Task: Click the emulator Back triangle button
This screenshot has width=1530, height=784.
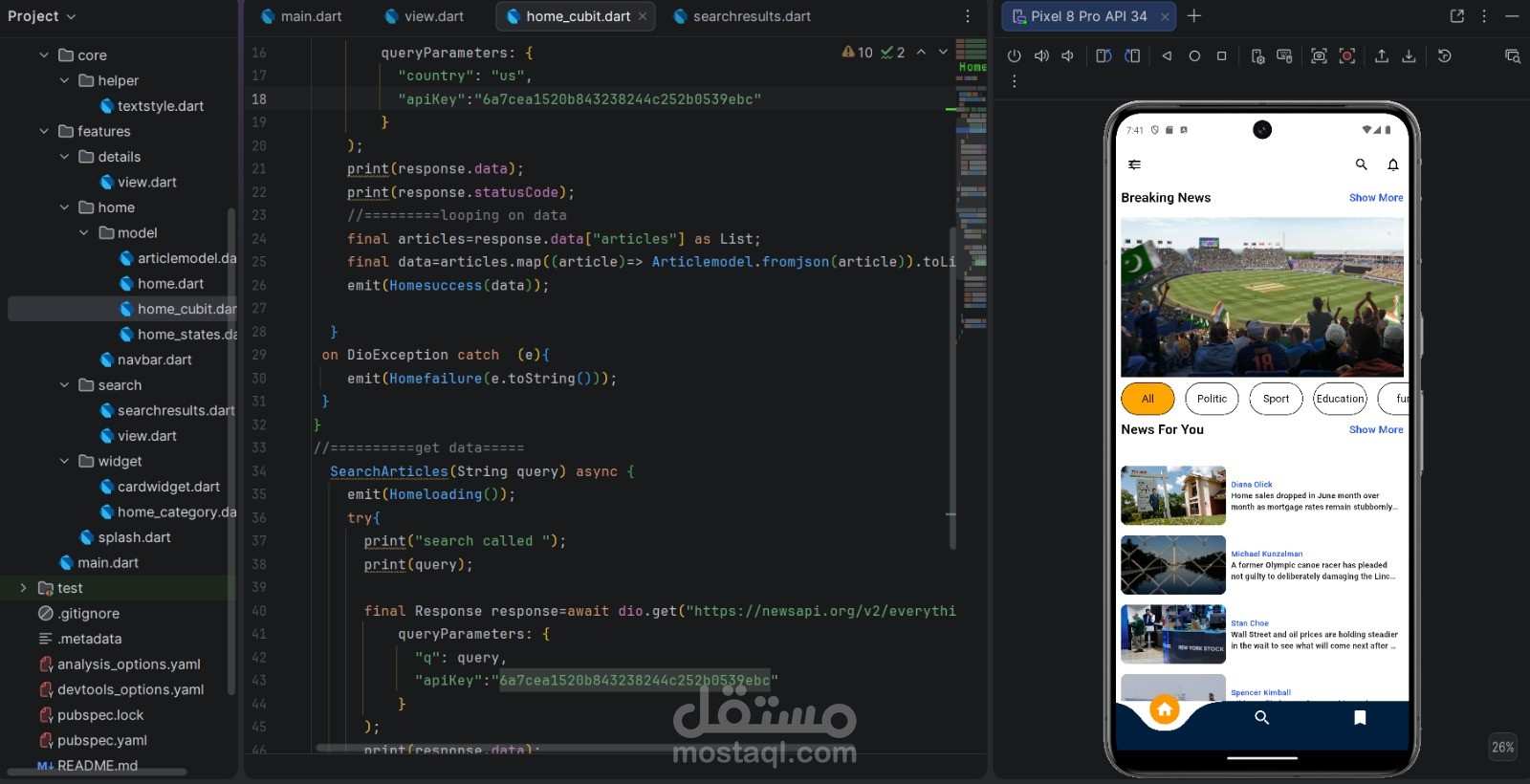Action: pyautogui.click(x=1167, y=56)
